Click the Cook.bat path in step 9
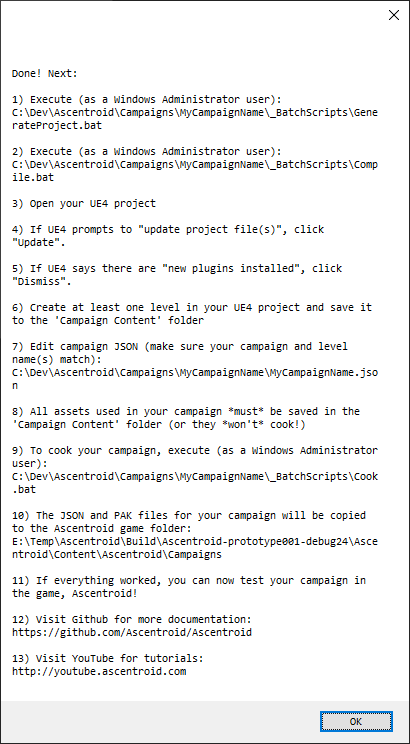This screenshot has height=744, width=410. click(195, 483)
